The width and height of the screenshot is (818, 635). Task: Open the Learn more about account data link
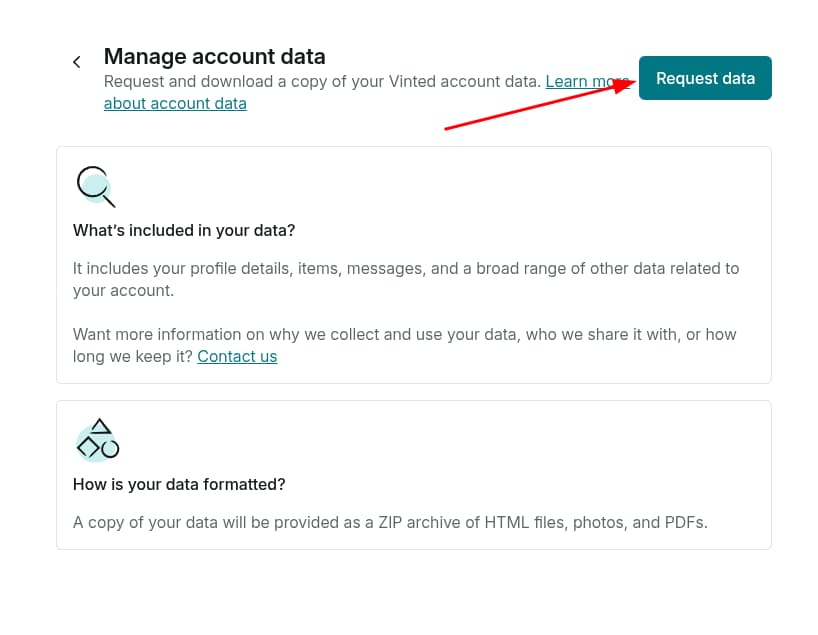pos(175,103)
